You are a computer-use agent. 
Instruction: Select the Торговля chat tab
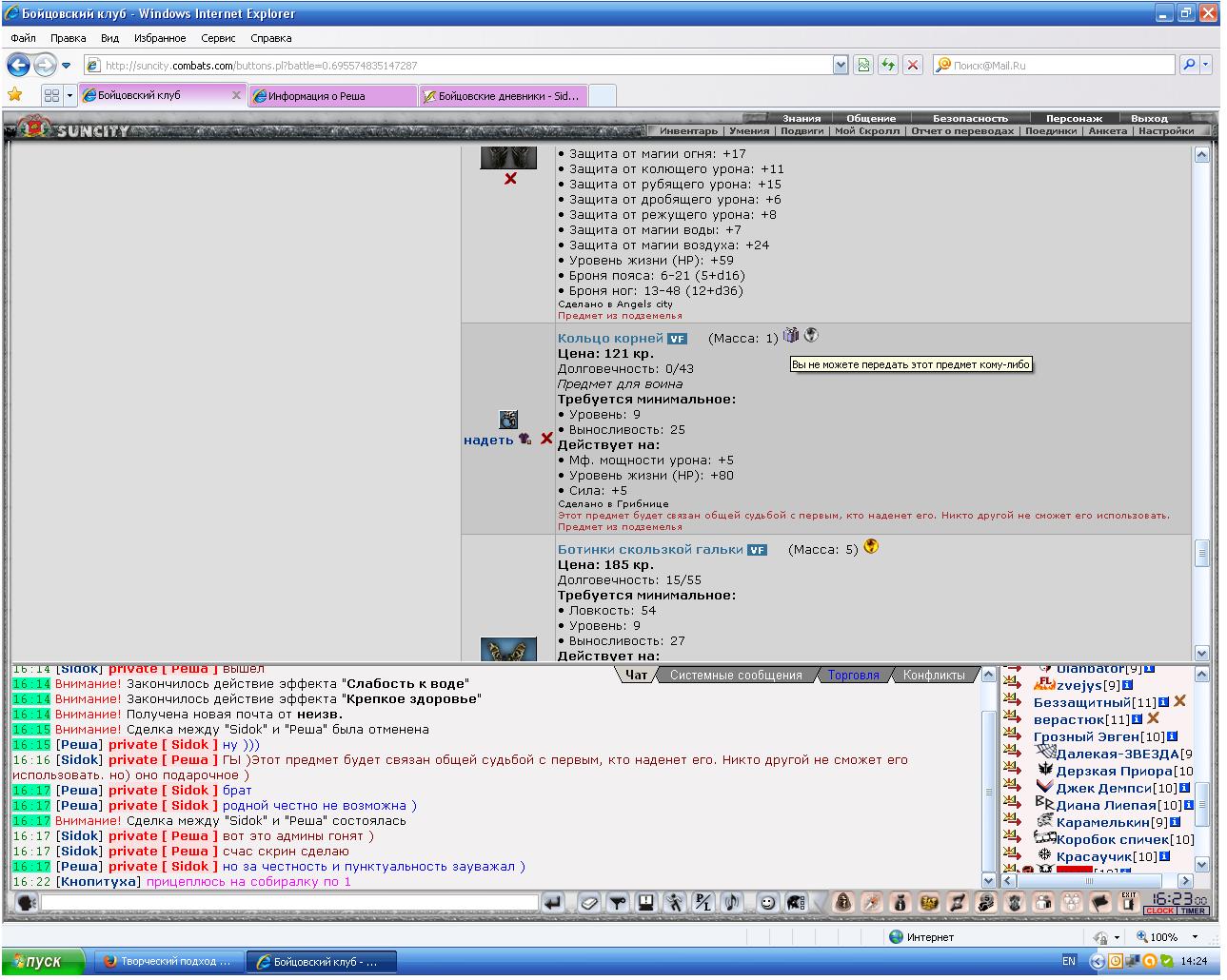coord(853,675)
